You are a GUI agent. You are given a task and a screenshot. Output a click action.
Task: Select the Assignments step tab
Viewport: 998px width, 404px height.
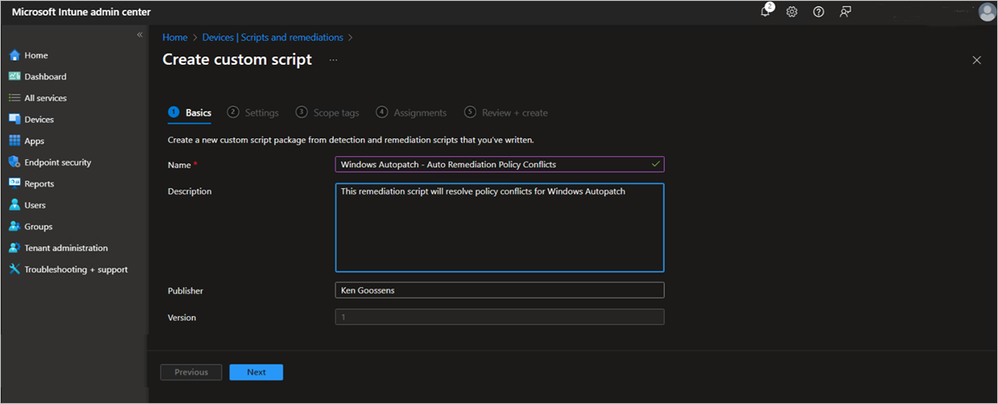pos(412,113)
